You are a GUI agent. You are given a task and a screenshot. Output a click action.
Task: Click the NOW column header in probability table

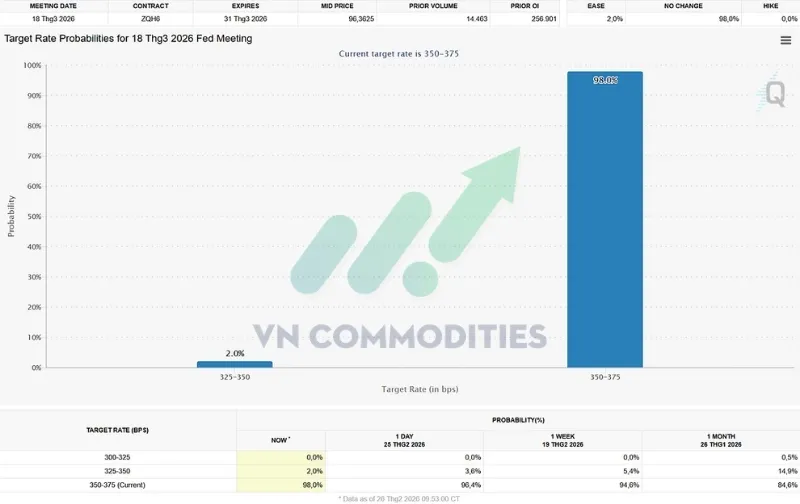pyautogui.click(x=281, y=440)
